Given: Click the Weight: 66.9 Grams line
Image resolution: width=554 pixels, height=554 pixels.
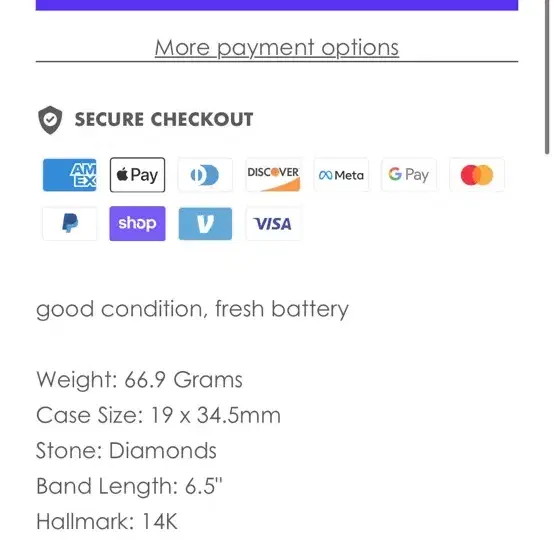Looking at the screenshot, I should [x=140, y=379].
